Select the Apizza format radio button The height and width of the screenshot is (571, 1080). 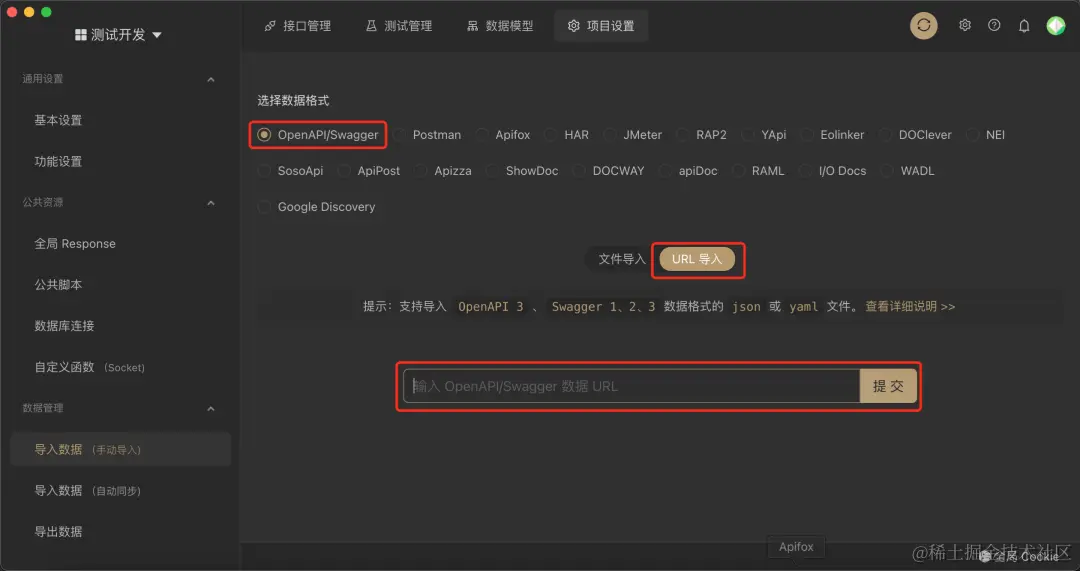coord(420,170)
